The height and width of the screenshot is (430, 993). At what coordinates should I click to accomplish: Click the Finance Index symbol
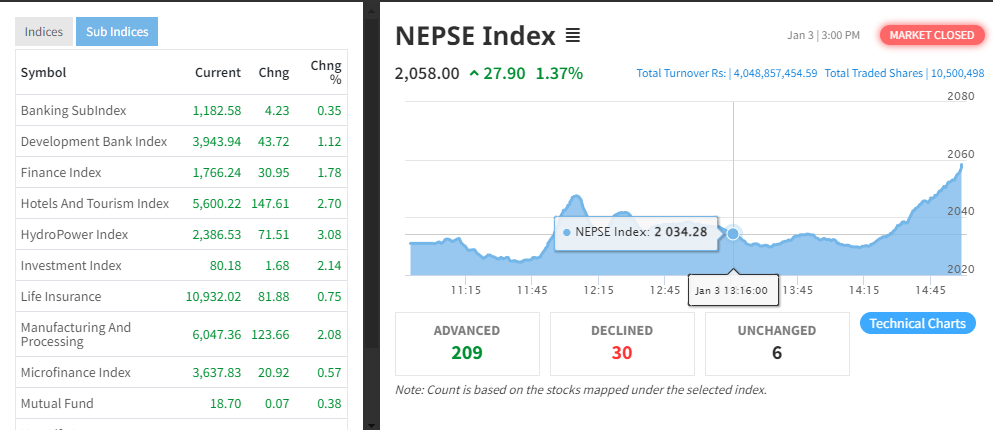[61, 172]
